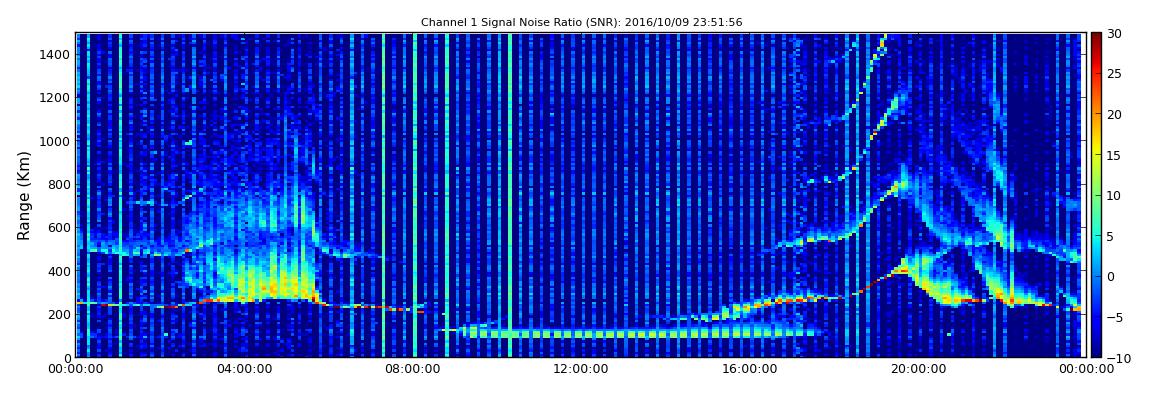This screenshot has height=407, width=1150.
Task: Click the 'Range (Km)' y-axis label
Action: pyautogui.click(x=24, y=195)
